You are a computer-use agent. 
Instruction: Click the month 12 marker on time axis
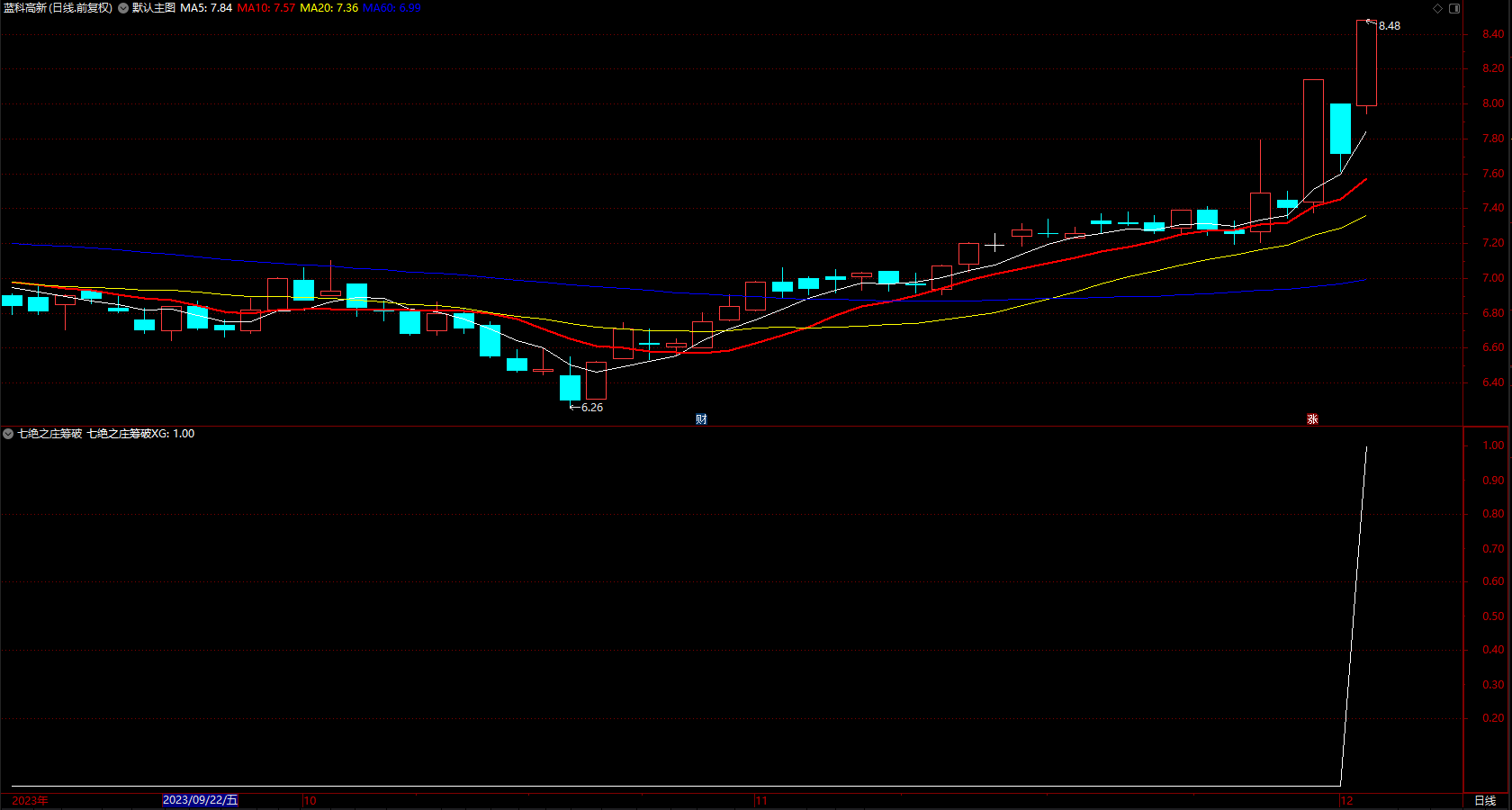(1346, 800)
